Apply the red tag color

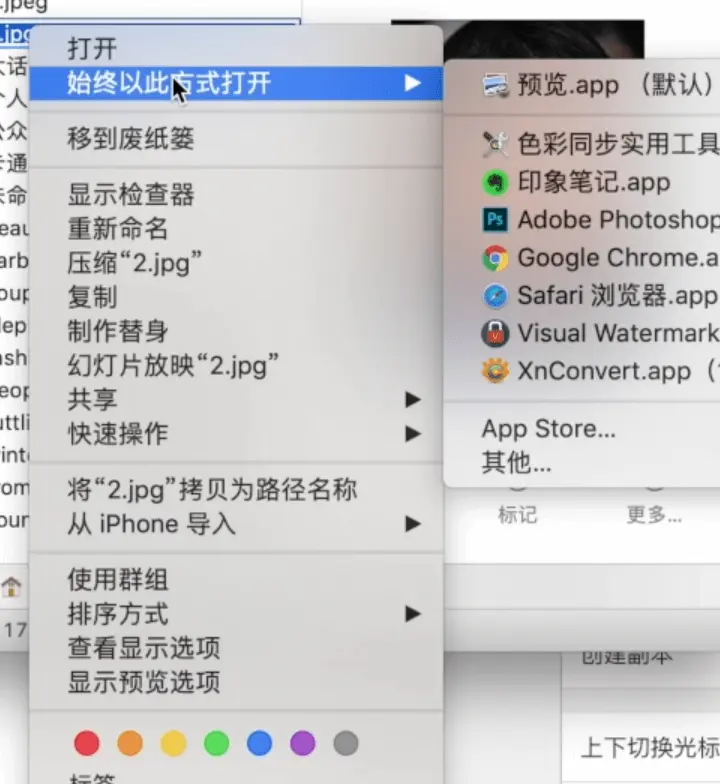pyautogui.click(x=87, y=744)
